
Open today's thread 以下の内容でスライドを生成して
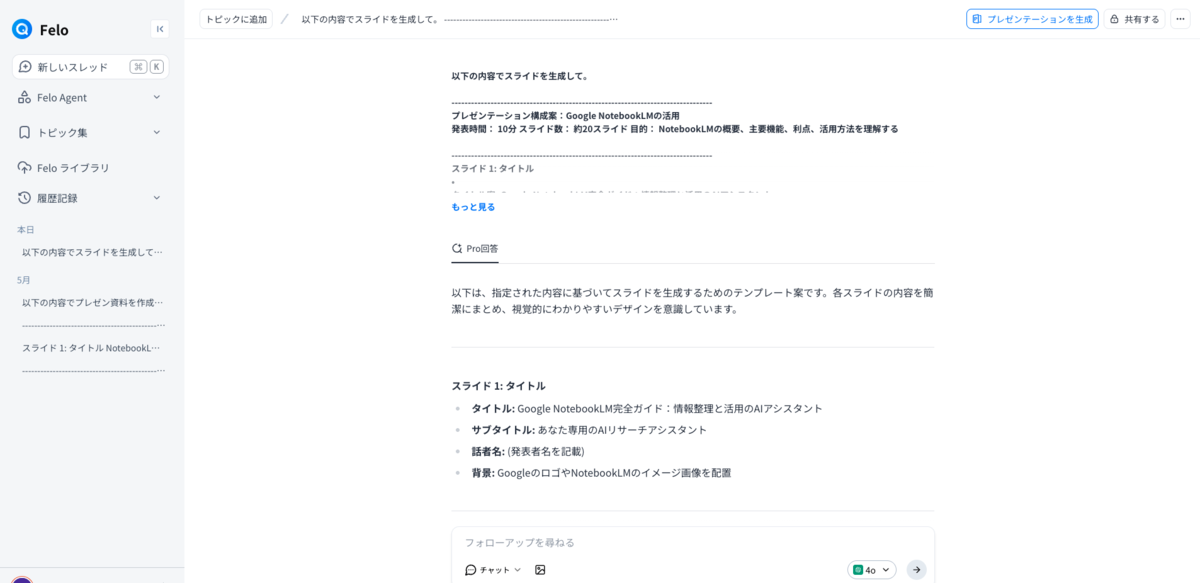pyautogui.click(x=92, y=252)
